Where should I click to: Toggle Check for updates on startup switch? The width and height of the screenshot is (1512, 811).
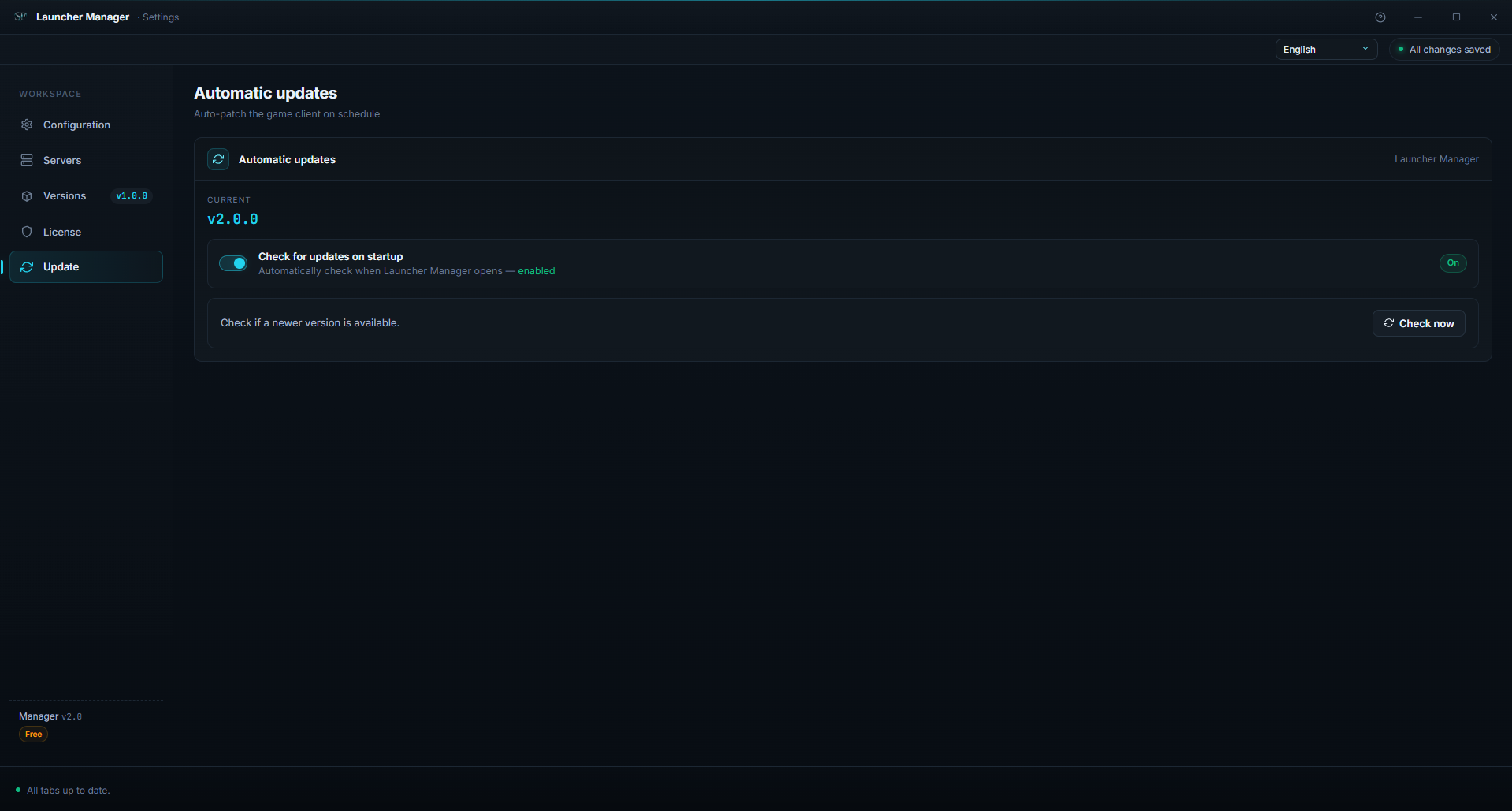point(233,263)
